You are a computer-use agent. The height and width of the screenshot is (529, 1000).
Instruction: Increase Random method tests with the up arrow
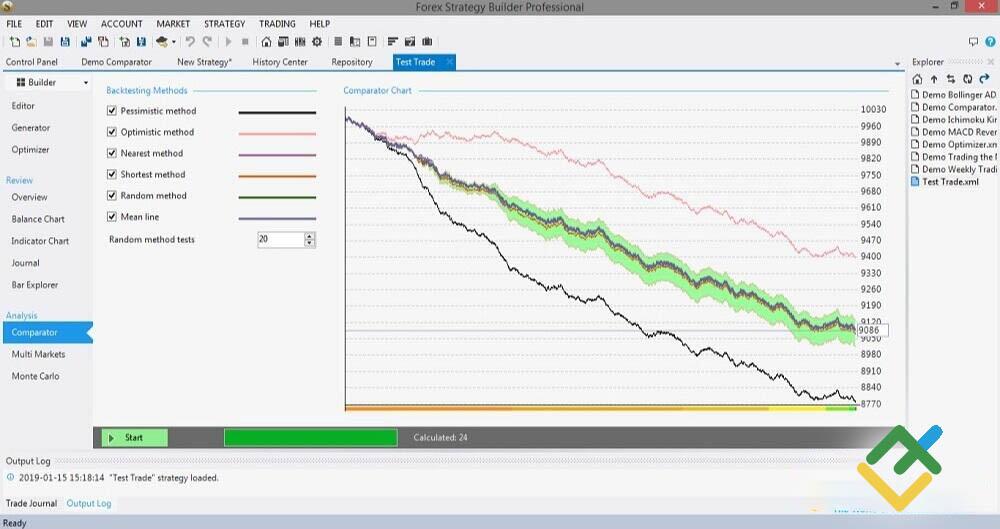[x=309, y=236]
